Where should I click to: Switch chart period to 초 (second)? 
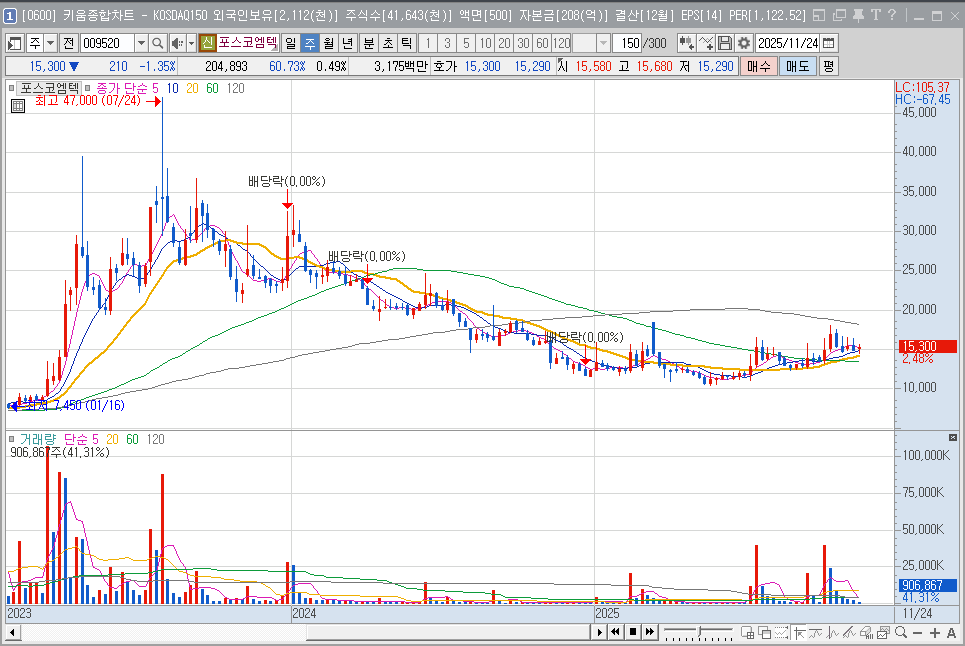point(388,43)
